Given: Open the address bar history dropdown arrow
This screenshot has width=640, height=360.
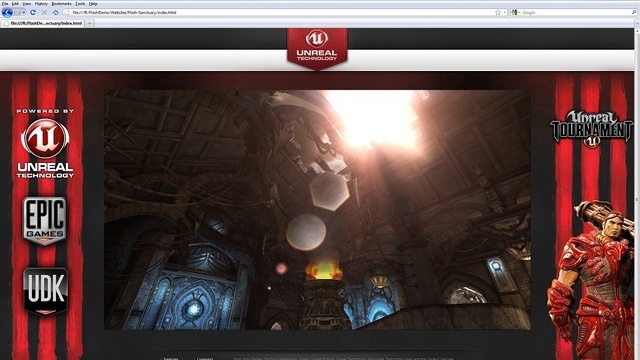Looking at the screenshot, I should point(504,13).
